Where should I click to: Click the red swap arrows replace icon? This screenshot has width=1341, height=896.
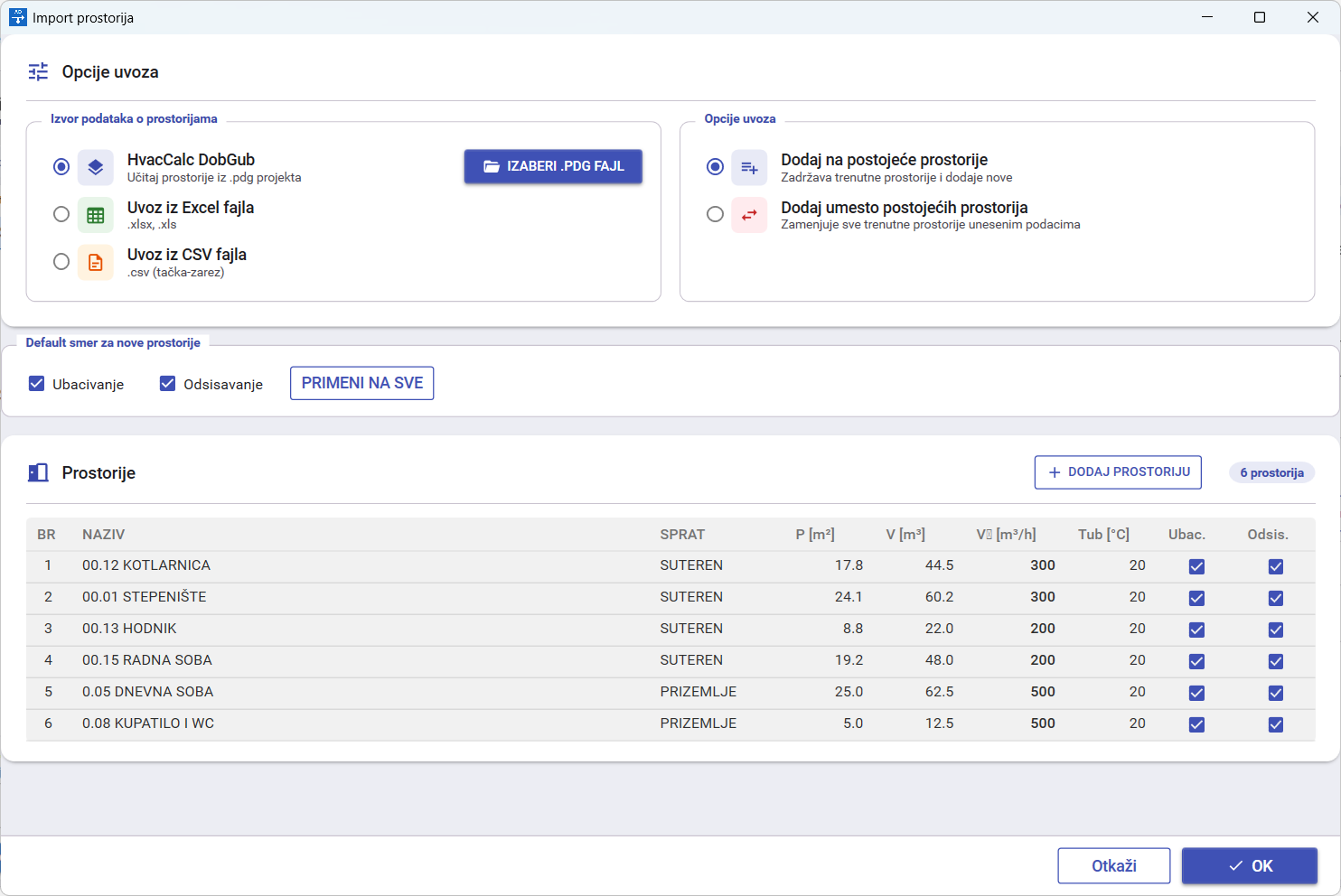tap(749, 215)
